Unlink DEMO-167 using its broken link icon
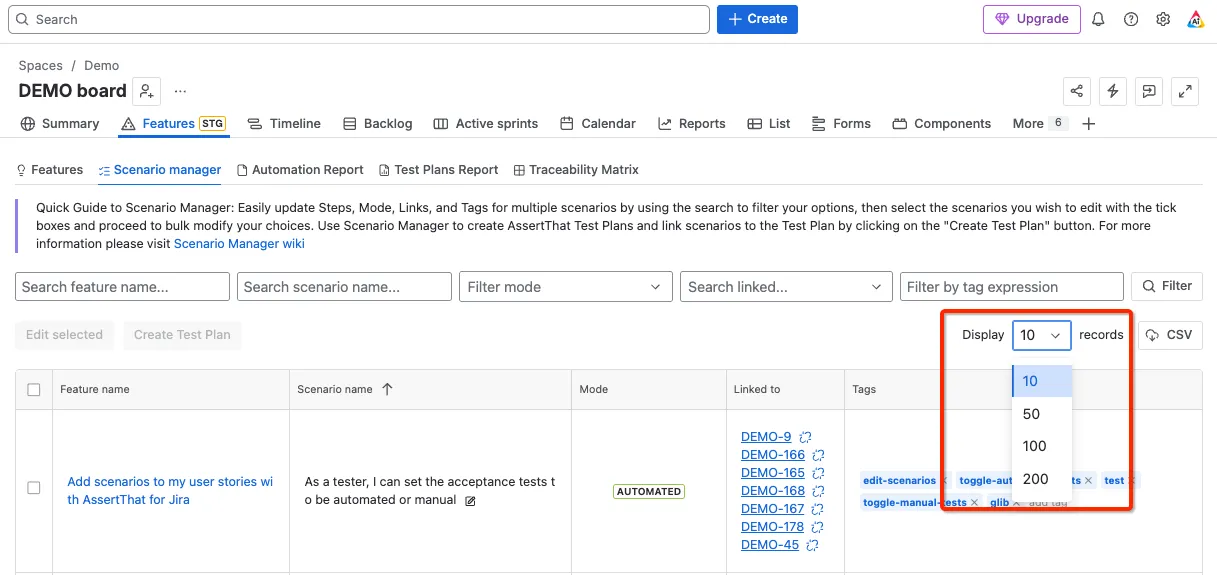The image size is (1217, 575). 818,509
